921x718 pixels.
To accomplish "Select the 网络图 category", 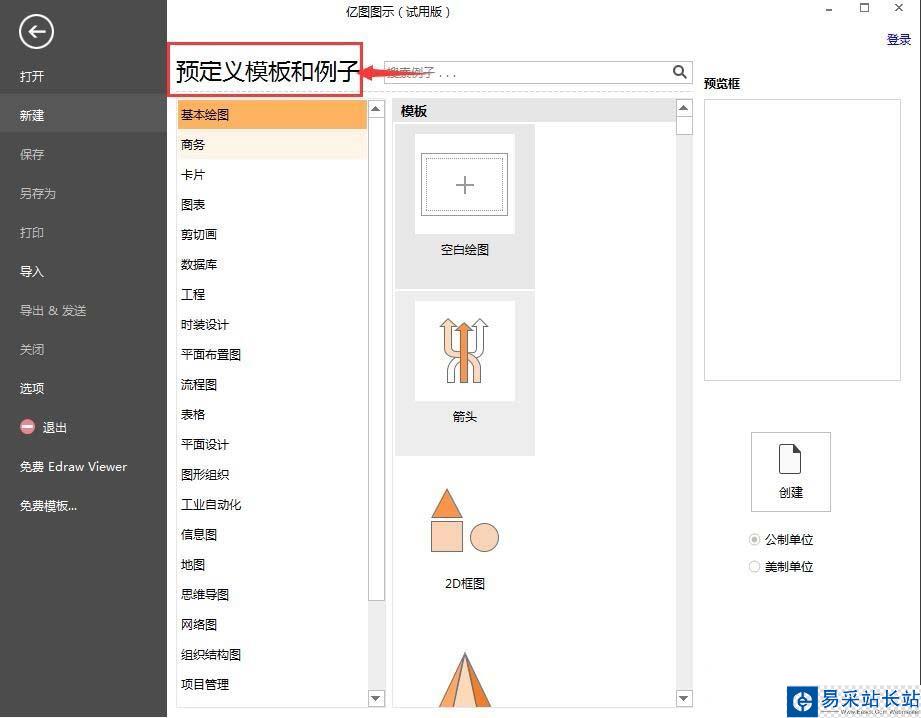I will [273, 625].
